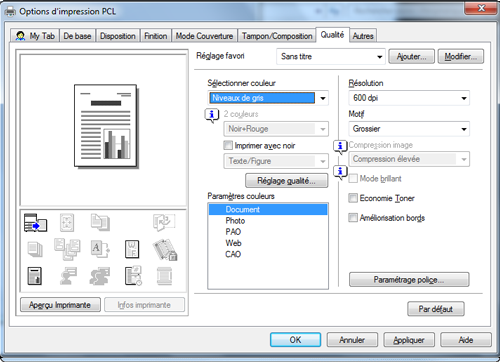Click the printer-to-tray output icon with blue arrow

[35, 223]
